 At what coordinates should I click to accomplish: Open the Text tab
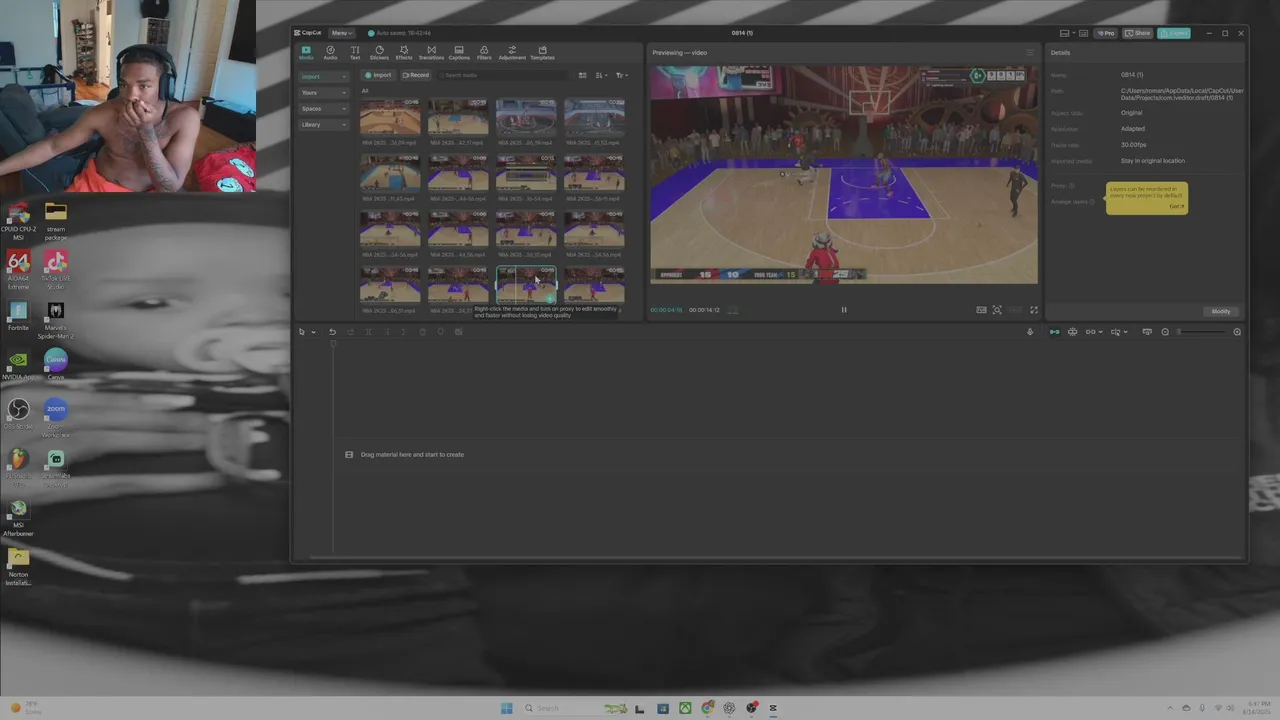pyautogui.click(x=355, y=53)
